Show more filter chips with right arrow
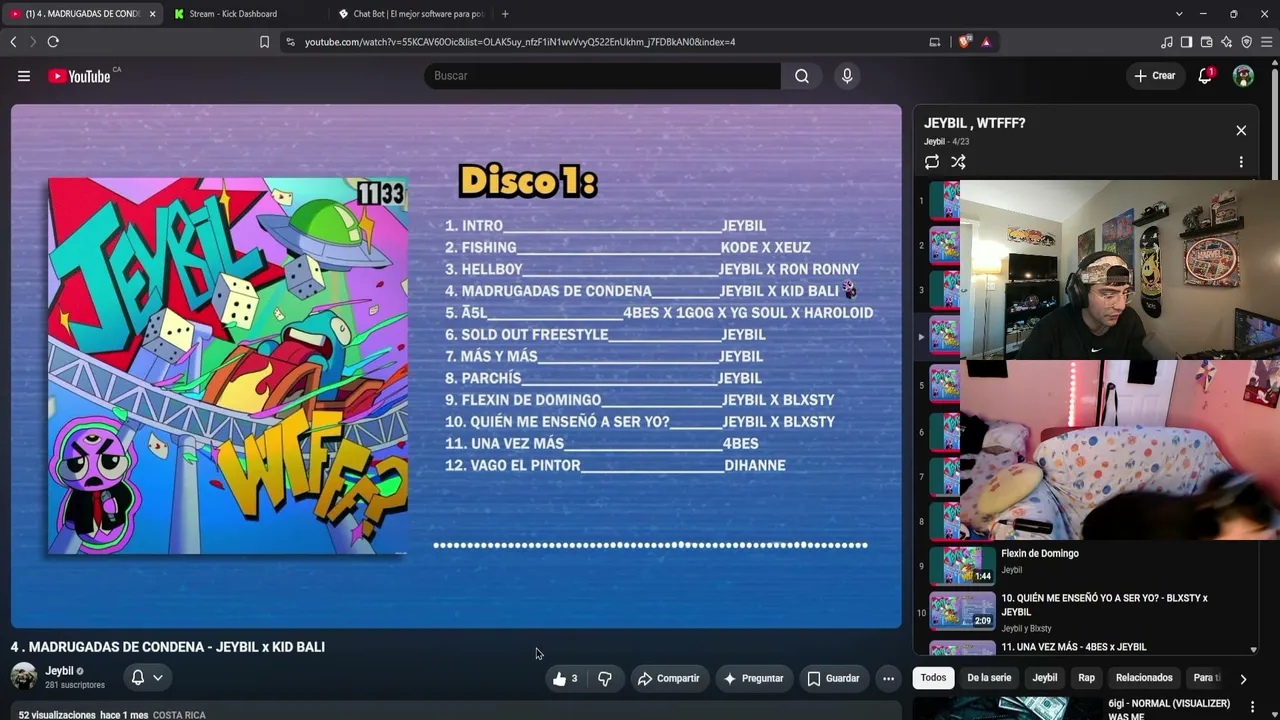1280x720 pixels. (1243, 679)
